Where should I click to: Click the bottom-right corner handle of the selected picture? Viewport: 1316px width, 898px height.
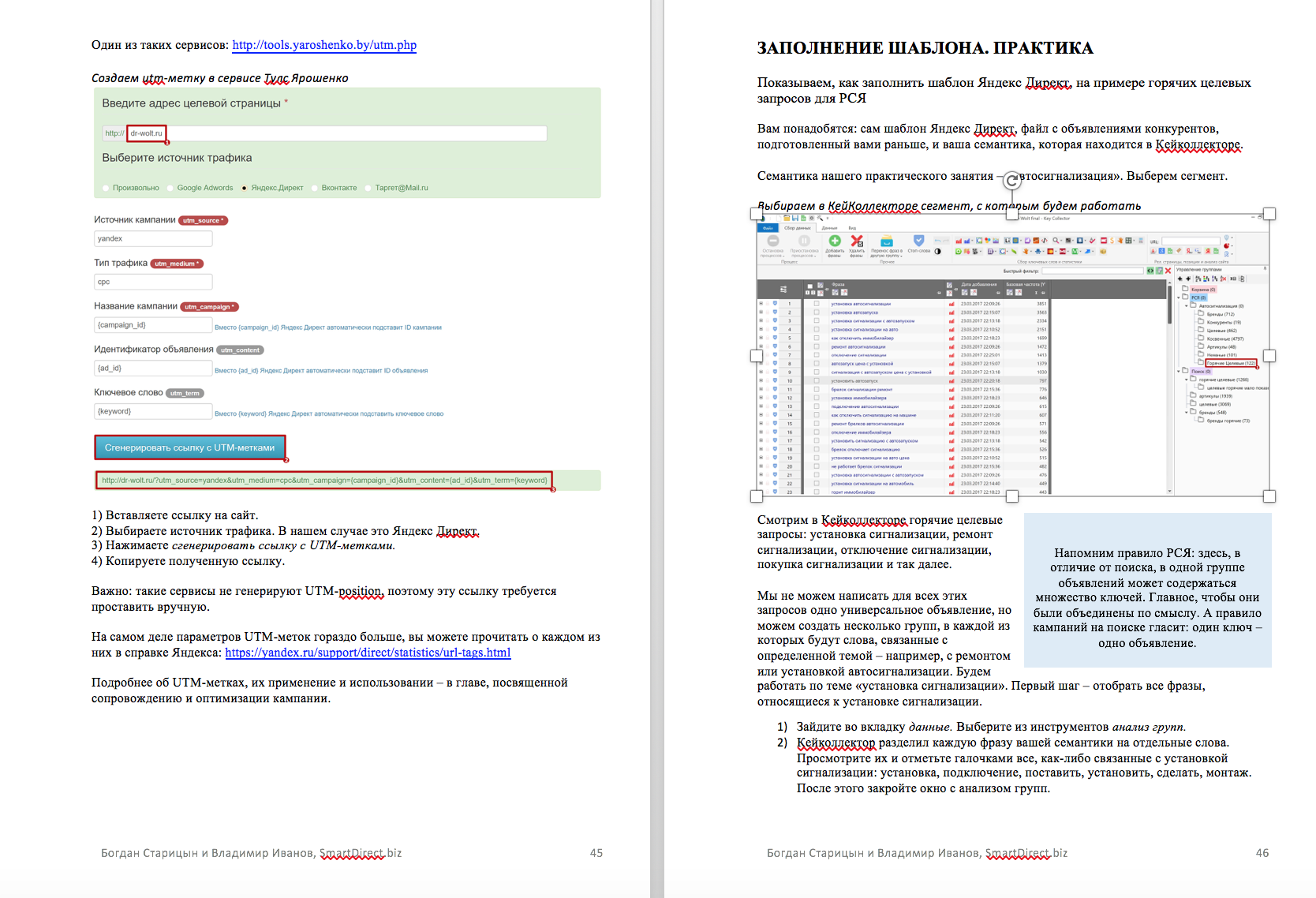tap(1269, 496)
